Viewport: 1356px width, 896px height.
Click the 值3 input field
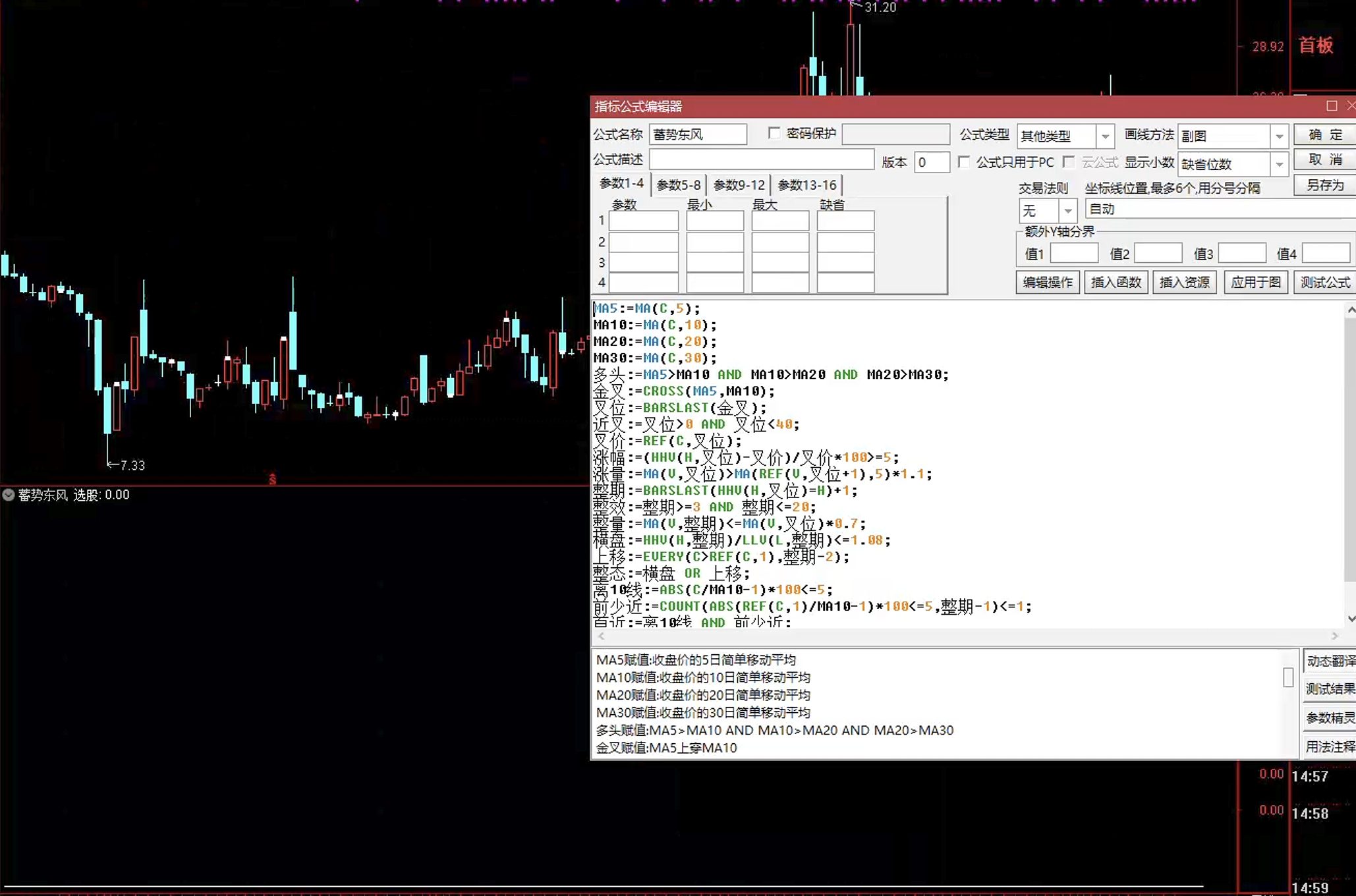(x=1242, y=253)
